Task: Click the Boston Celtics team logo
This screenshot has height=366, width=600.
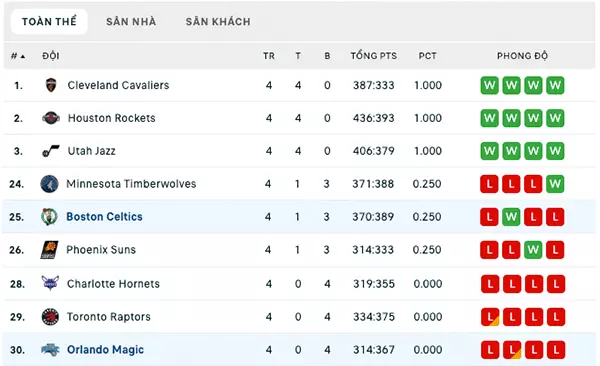Action: tap(50, 217)
